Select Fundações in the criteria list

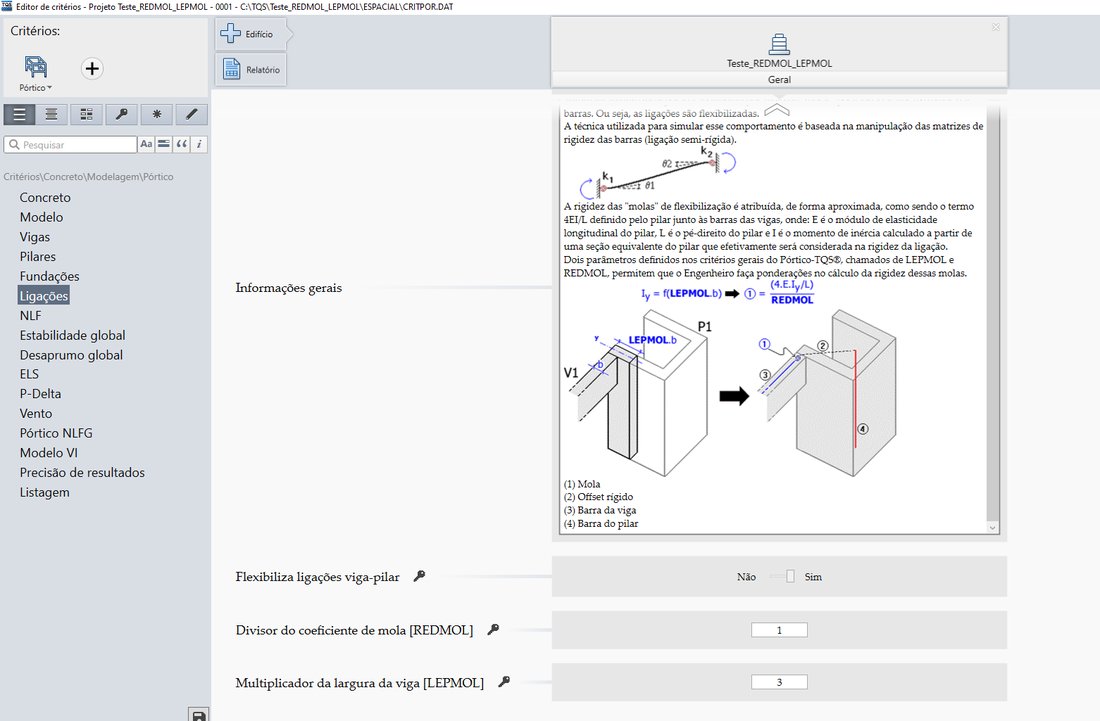click(49, 276)
